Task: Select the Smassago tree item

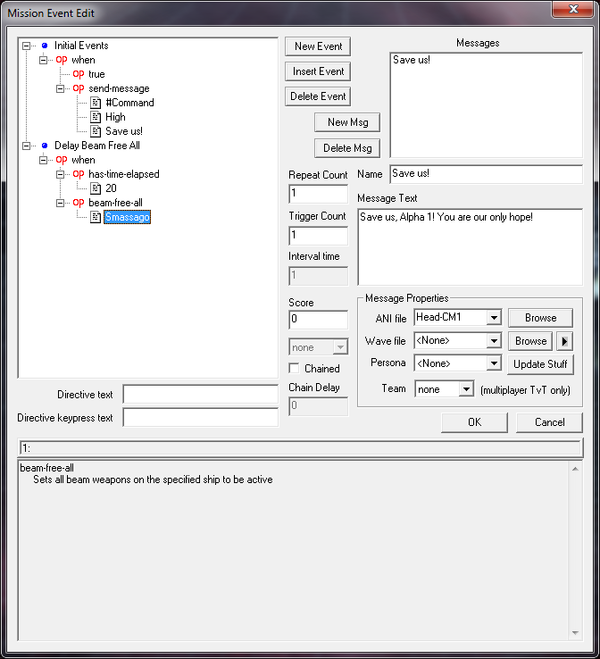Action: coord(127,217)
